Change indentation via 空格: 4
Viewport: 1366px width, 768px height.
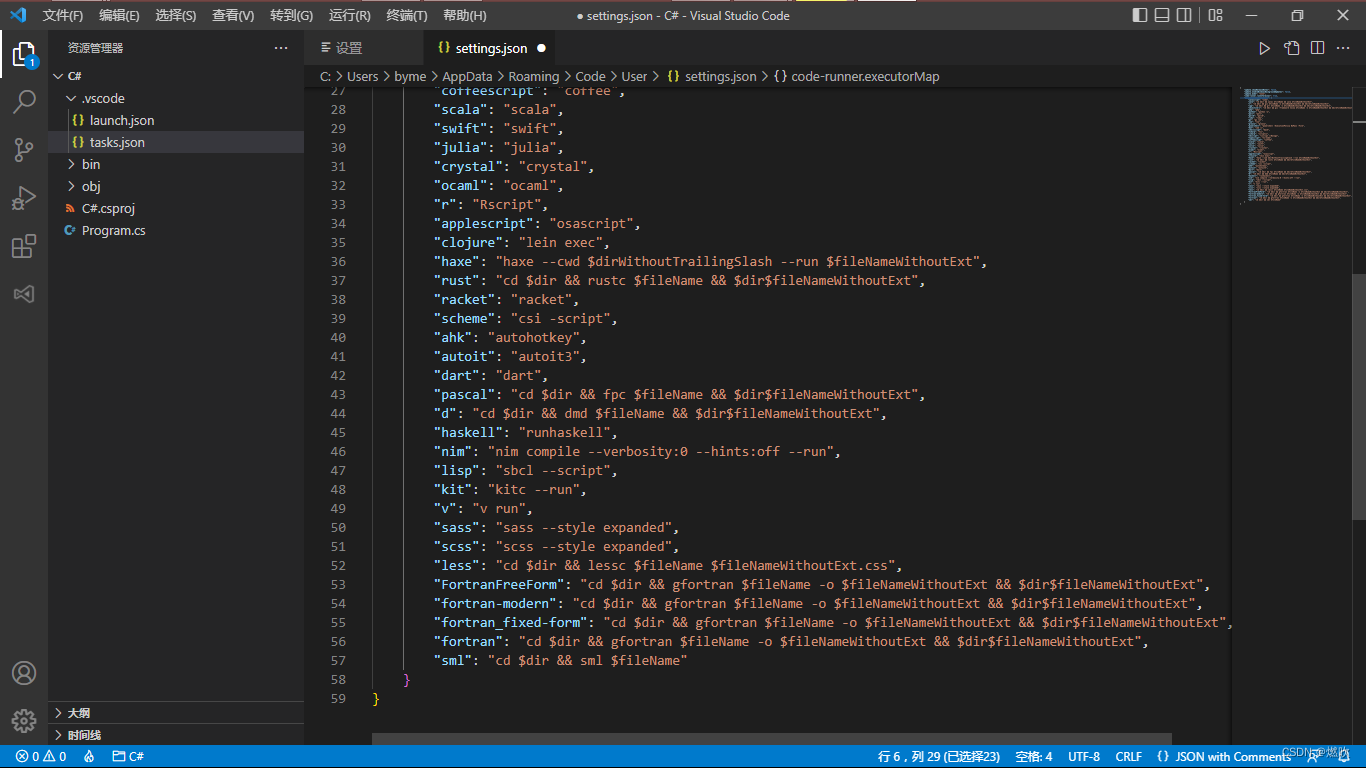1034,757
